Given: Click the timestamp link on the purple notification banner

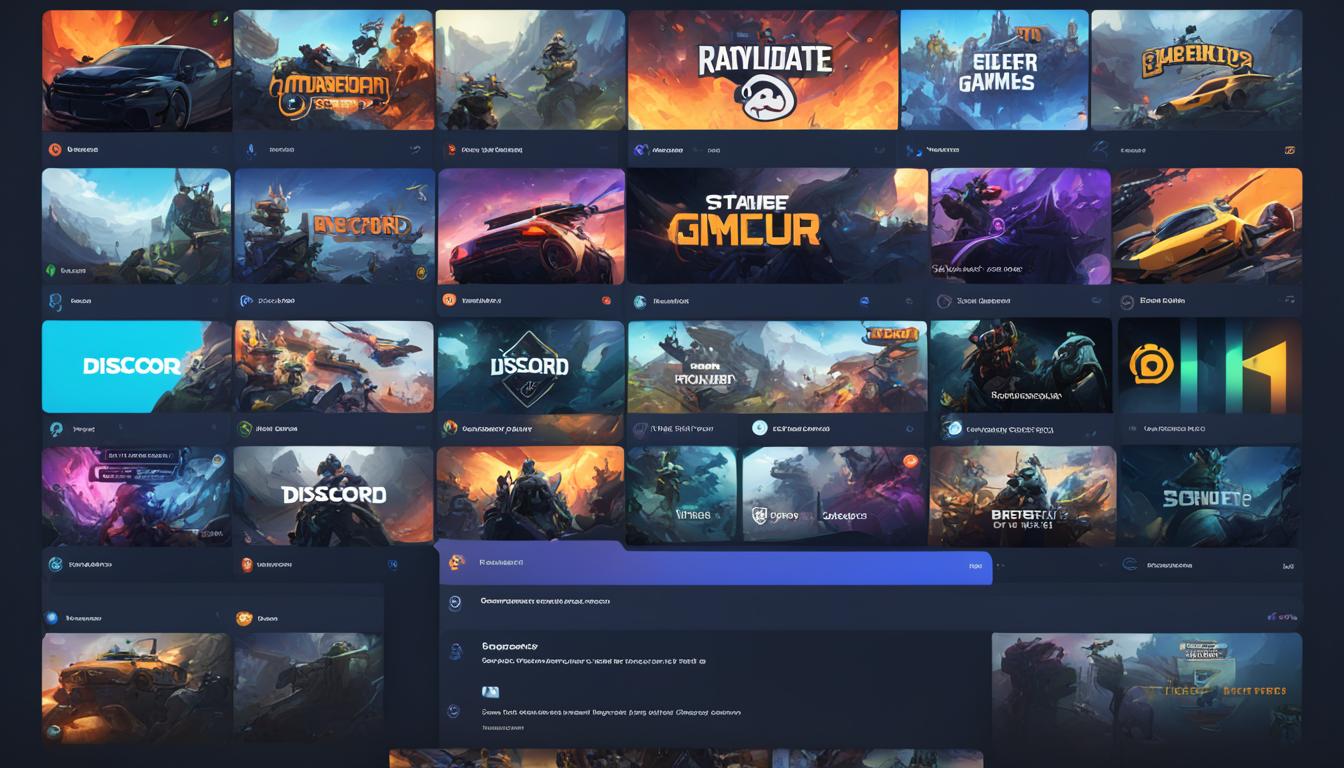Looking at the screenshot, I should click(x=974, y=565).
